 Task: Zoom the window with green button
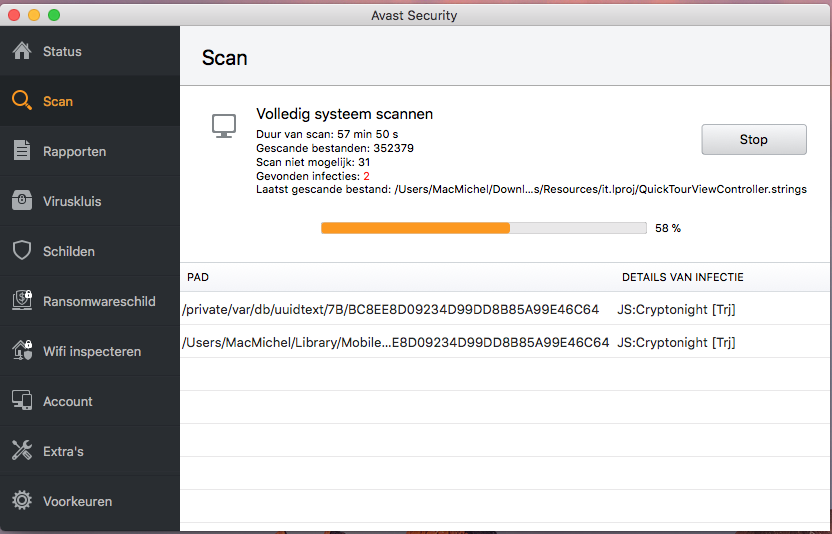54,15
